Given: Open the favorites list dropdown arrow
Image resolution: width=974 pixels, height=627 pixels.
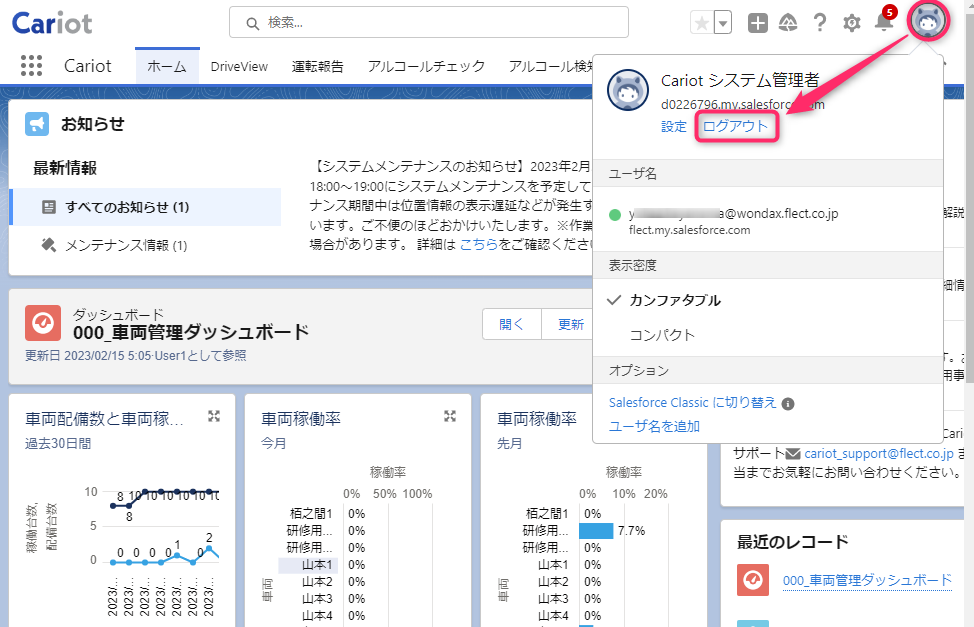Looking at the screenshot, I should click(x=722, y=24).
